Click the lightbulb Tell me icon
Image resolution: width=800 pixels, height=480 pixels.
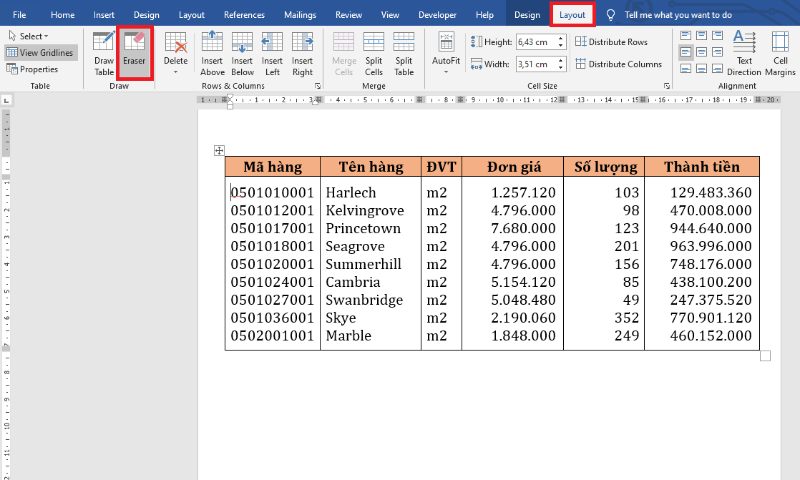click(610, 15)
